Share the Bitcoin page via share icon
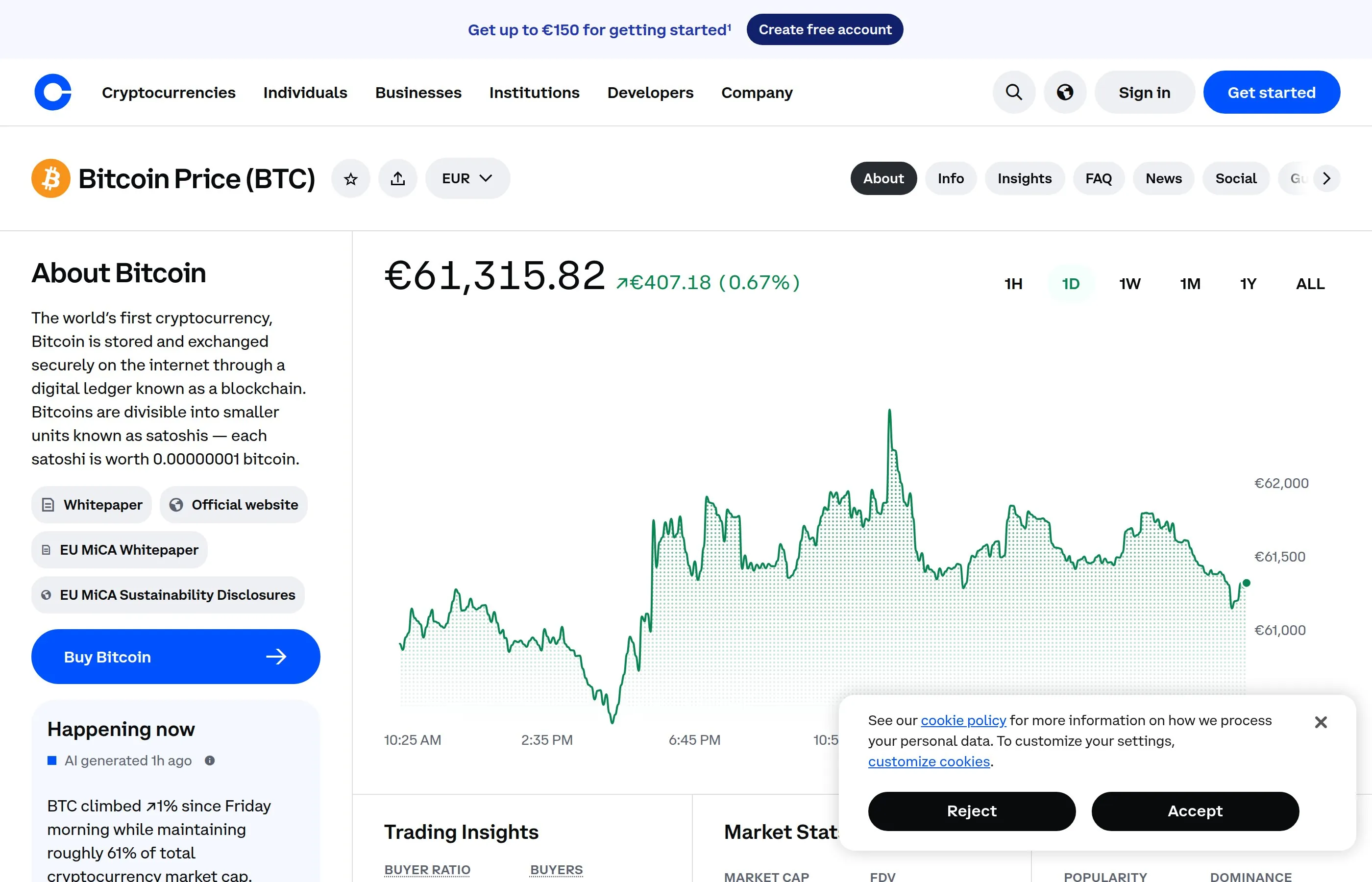1372x882 pixels. click(397, 178)
